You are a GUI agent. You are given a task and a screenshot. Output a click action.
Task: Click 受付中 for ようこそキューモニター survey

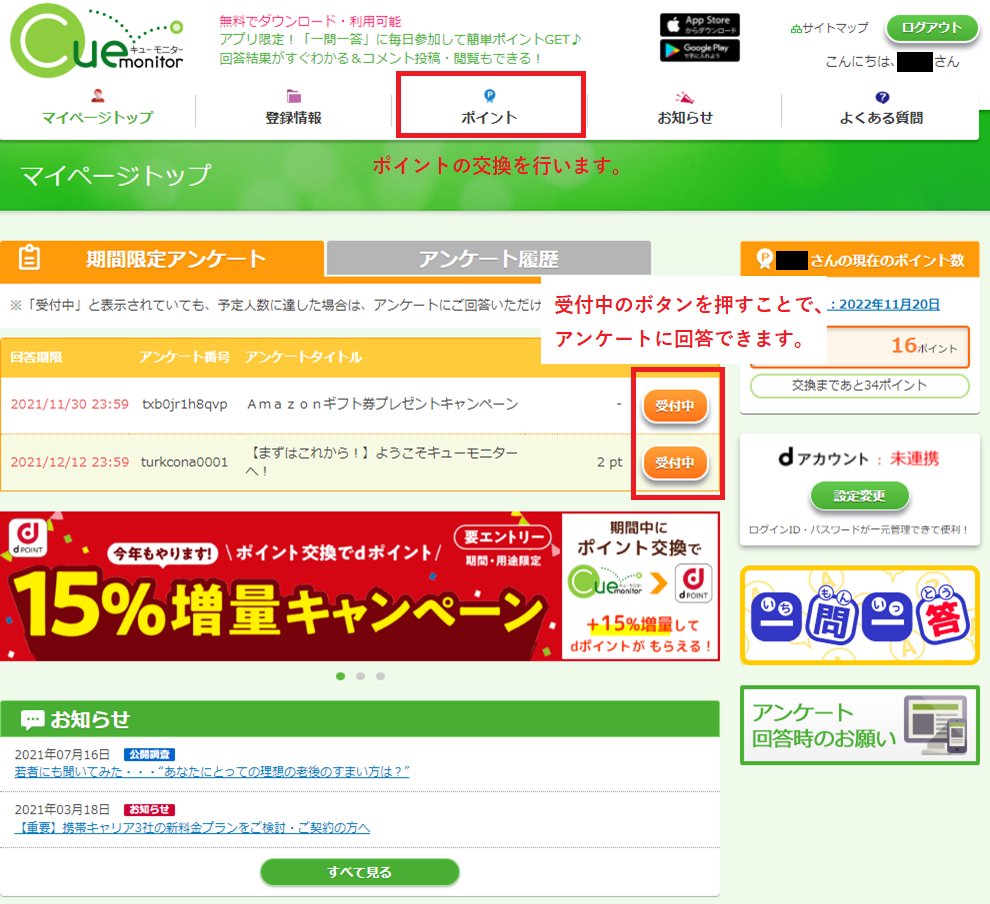point(675,463)
